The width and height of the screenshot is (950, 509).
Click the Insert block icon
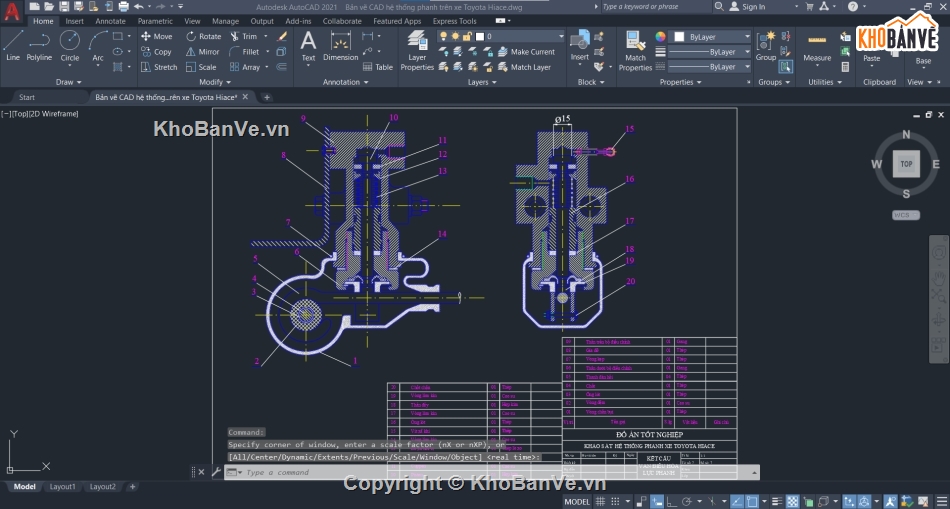pyautogui.click(x=580, y=45)
